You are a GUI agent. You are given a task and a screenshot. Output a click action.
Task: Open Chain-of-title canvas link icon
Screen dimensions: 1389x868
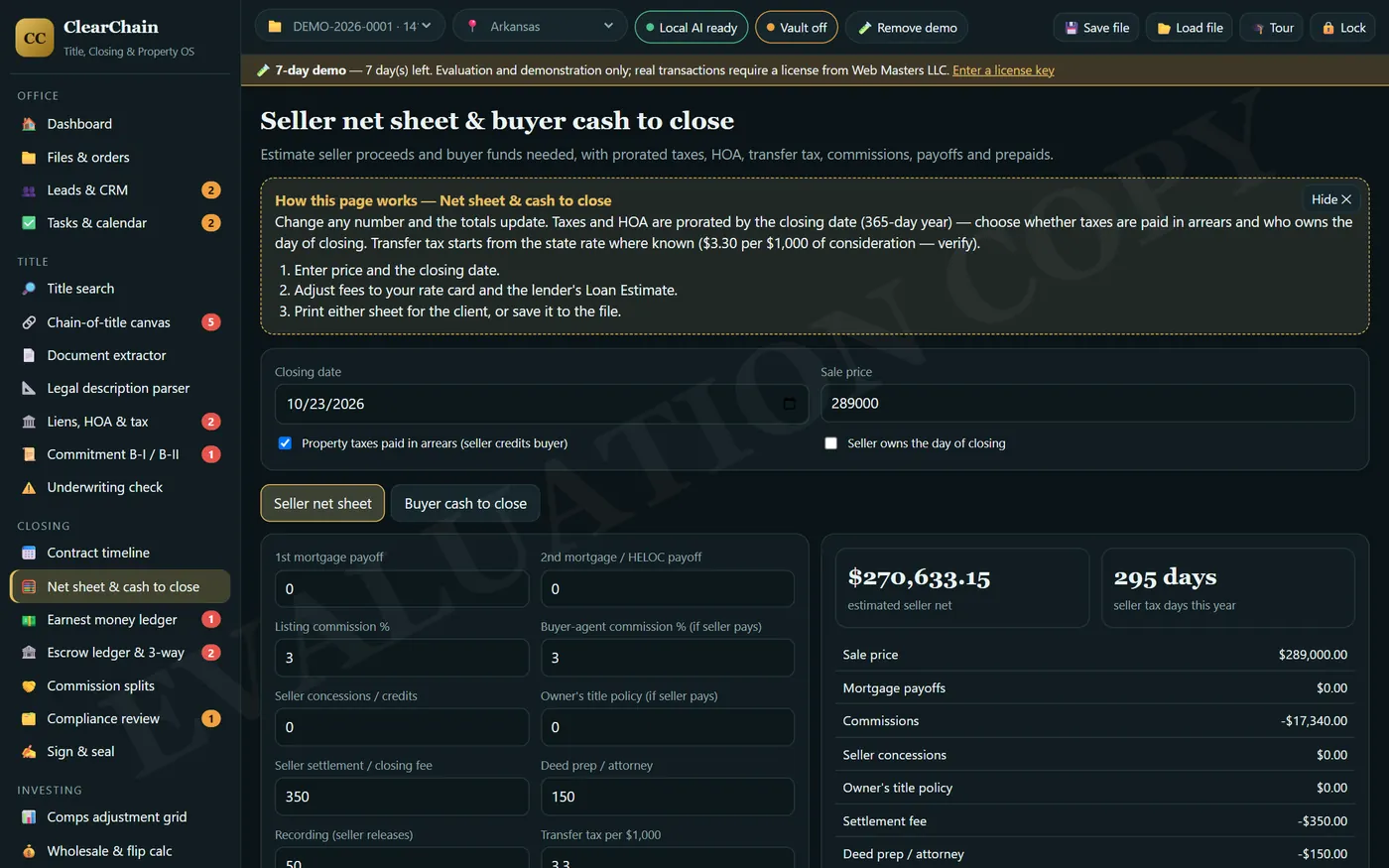coord(29,322)
